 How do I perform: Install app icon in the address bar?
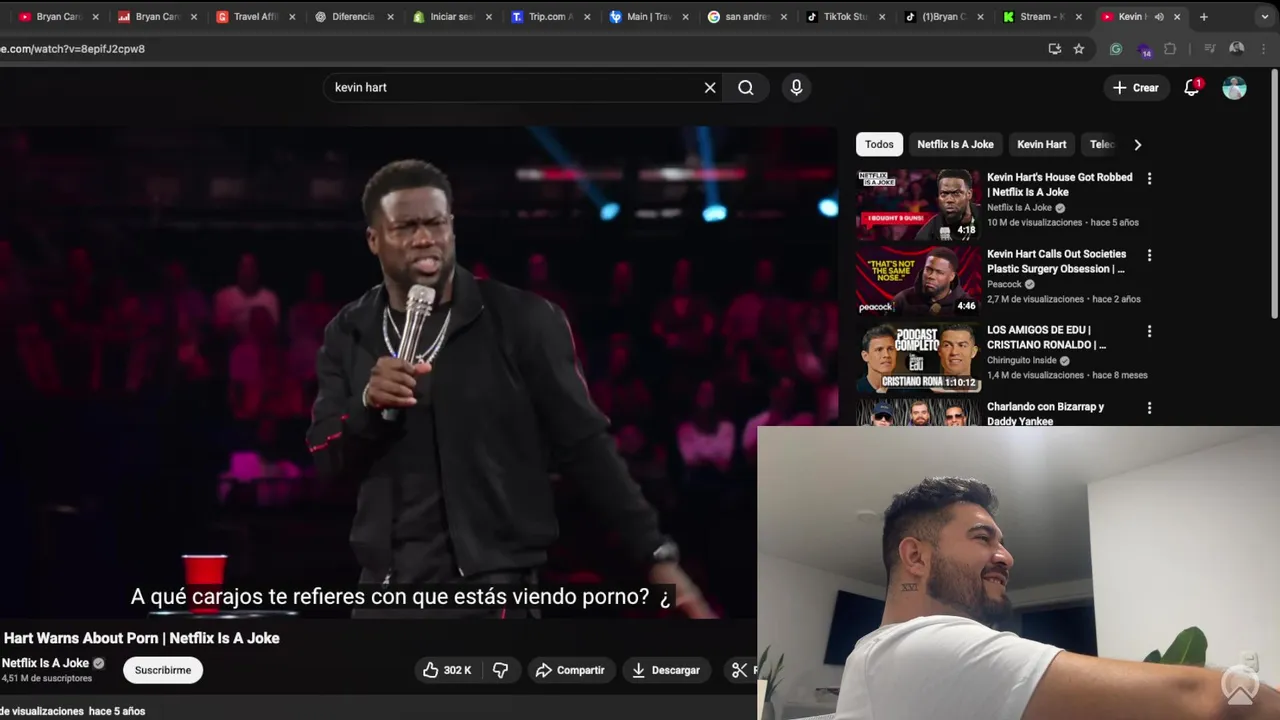1054,49
